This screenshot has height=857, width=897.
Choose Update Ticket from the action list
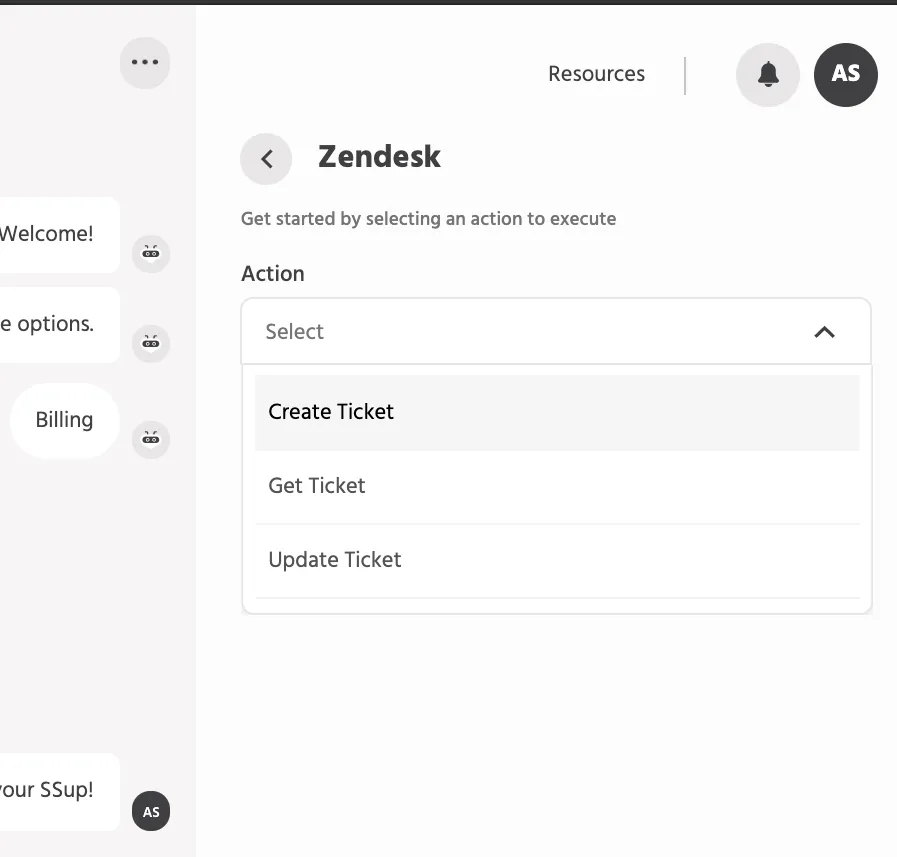(557, 561)
